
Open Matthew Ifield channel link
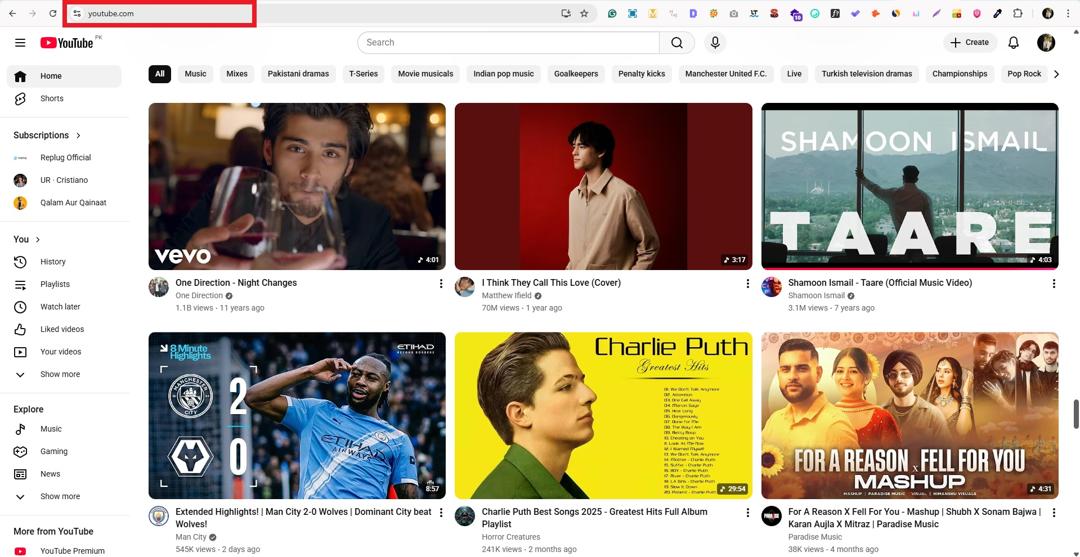pyautogui.click(x=506, y=295)
